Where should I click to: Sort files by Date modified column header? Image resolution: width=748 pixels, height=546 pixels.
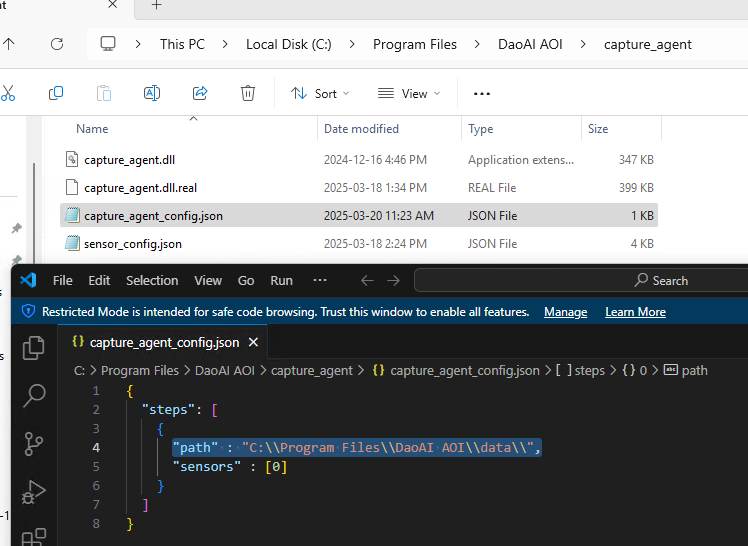pos(361,129)
